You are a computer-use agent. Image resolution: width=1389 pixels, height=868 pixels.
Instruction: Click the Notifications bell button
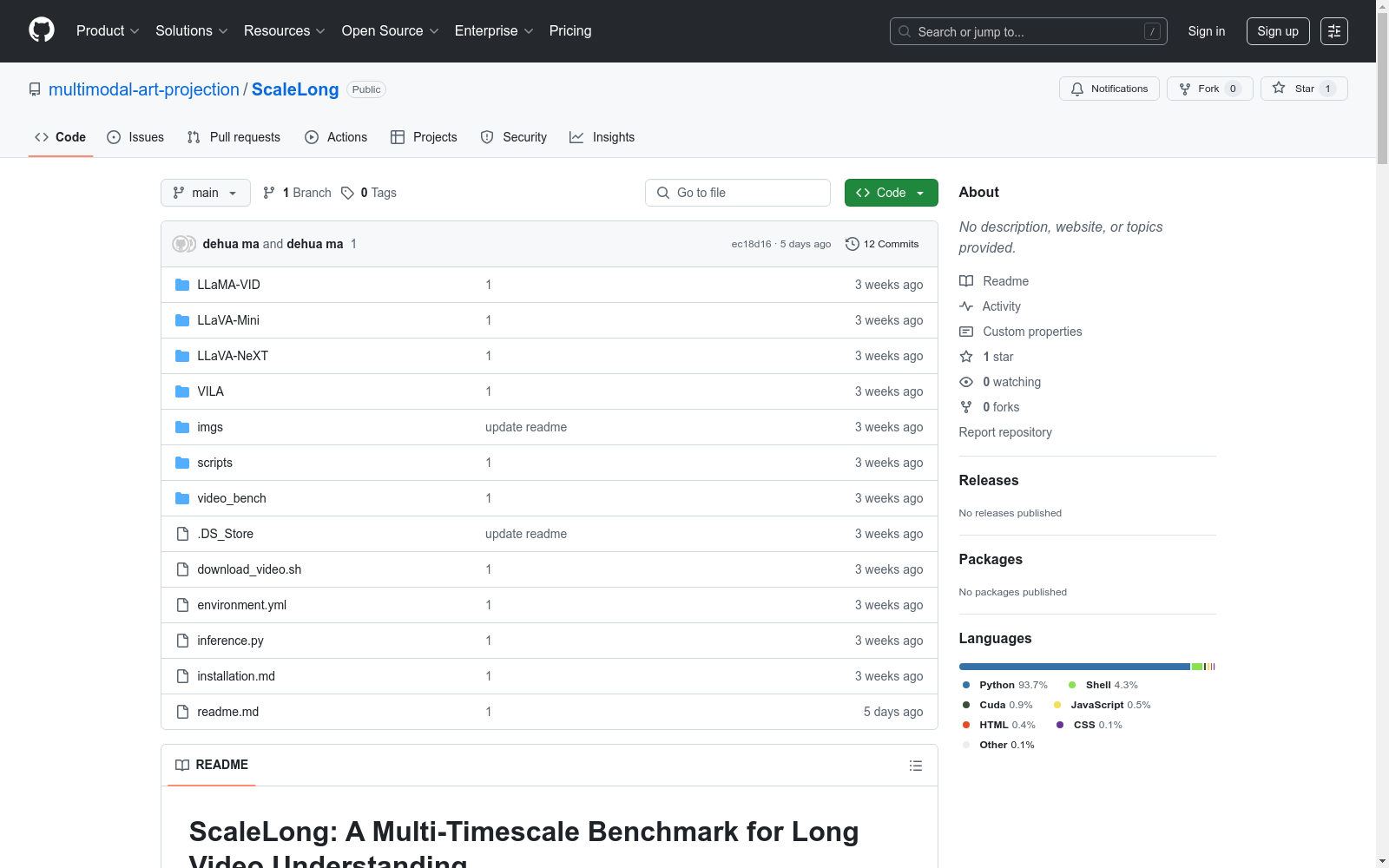[1109, 89]
